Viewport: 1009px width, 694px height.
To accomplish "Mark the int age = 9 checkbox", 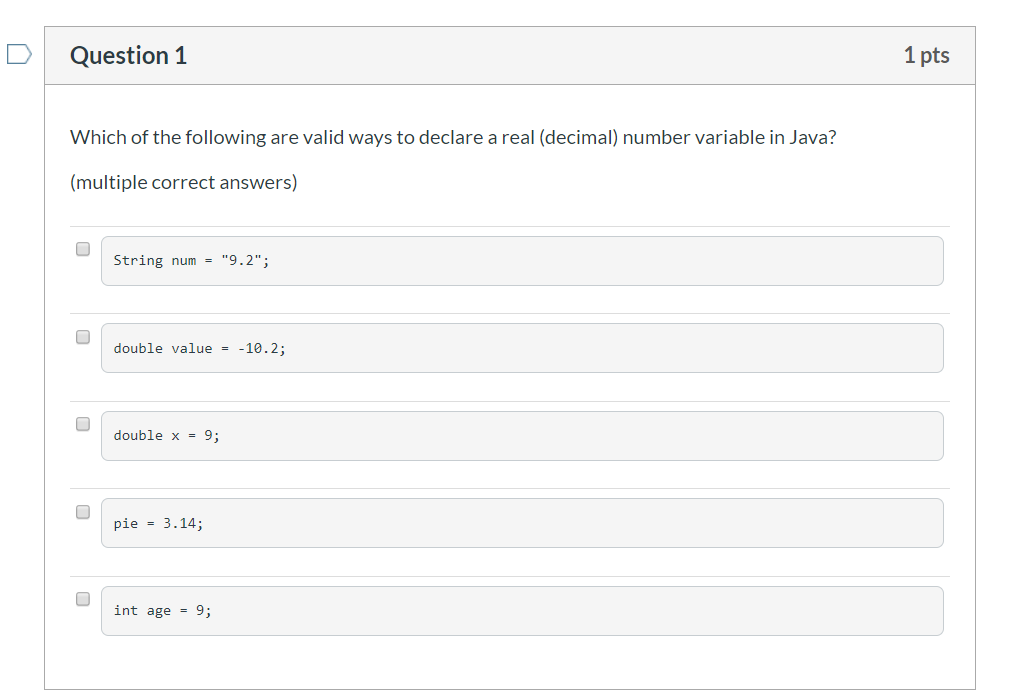I will pos(83,599).
